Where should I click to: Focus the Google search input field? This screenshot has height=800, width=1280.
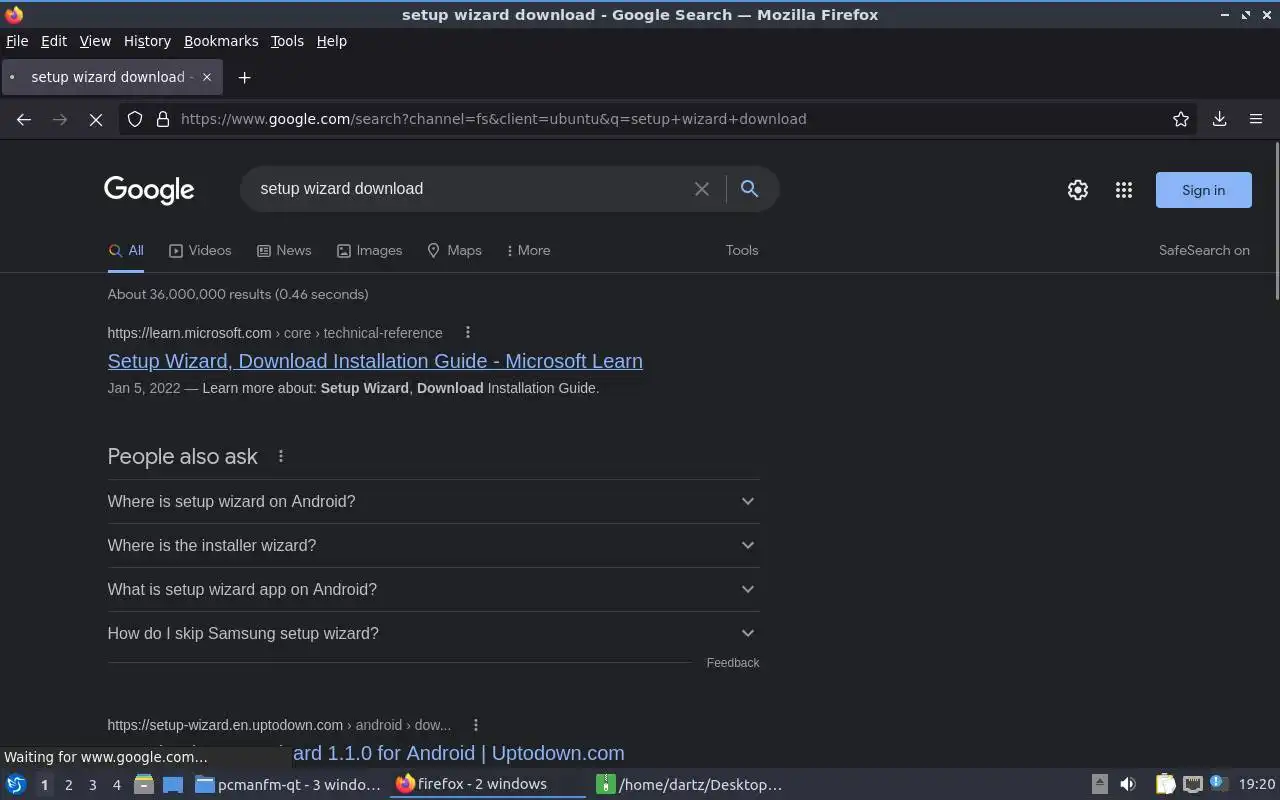coord(470,189)
